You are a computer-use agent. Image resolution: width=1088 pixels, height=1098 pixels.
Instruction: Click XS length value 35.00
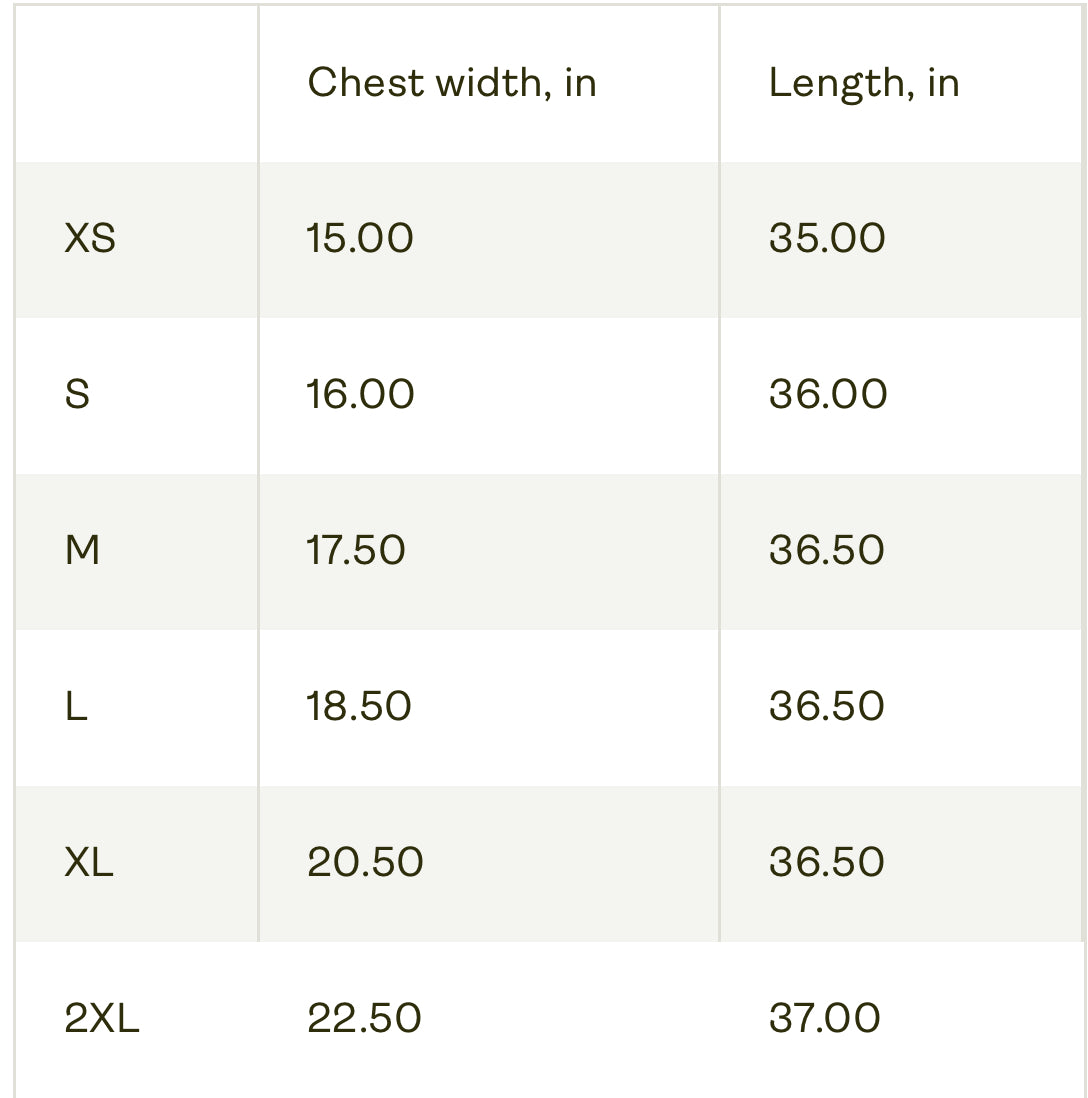827,239
